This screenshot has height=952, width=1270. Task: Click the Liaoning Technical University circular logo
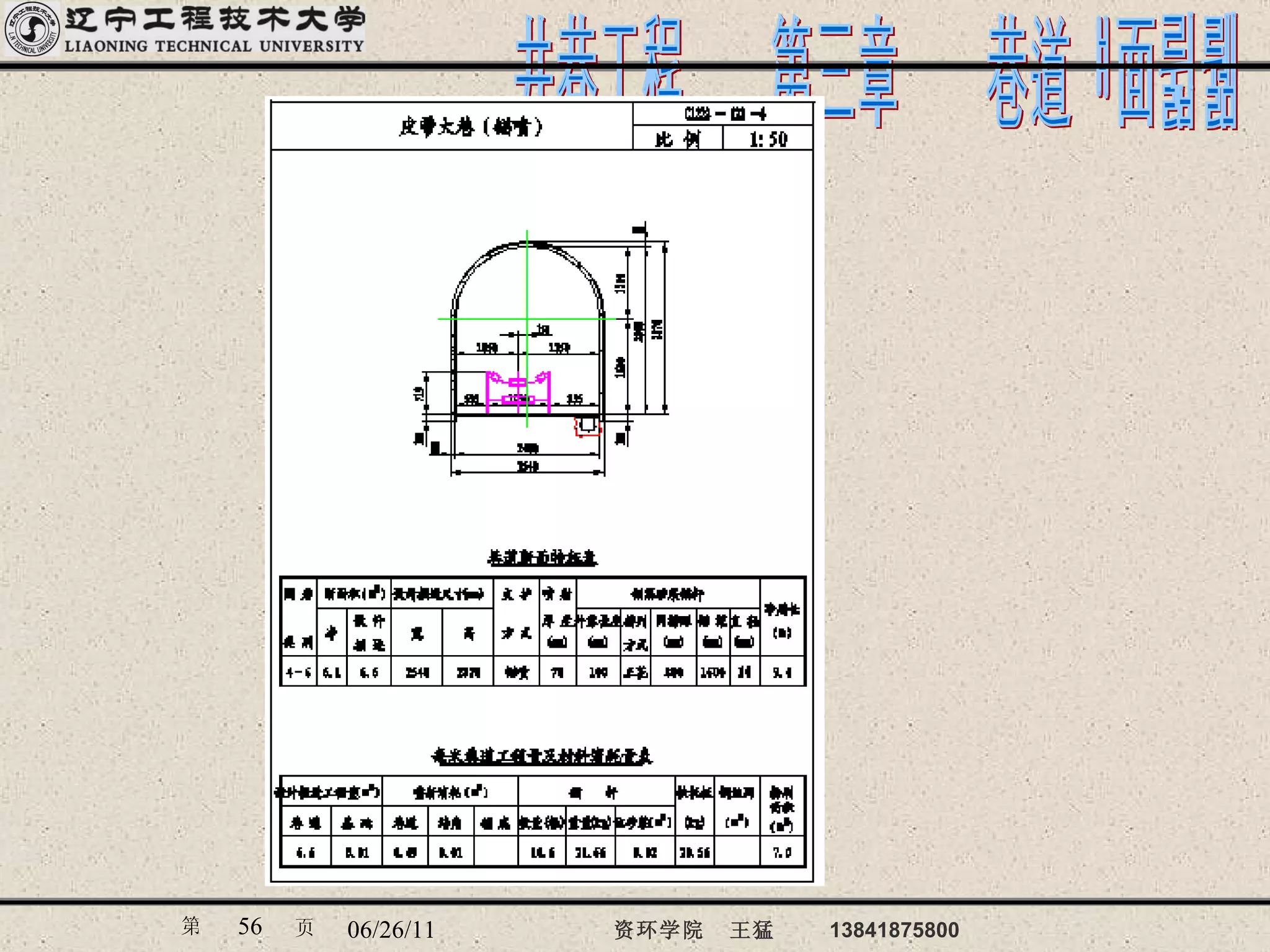(31, 29)
